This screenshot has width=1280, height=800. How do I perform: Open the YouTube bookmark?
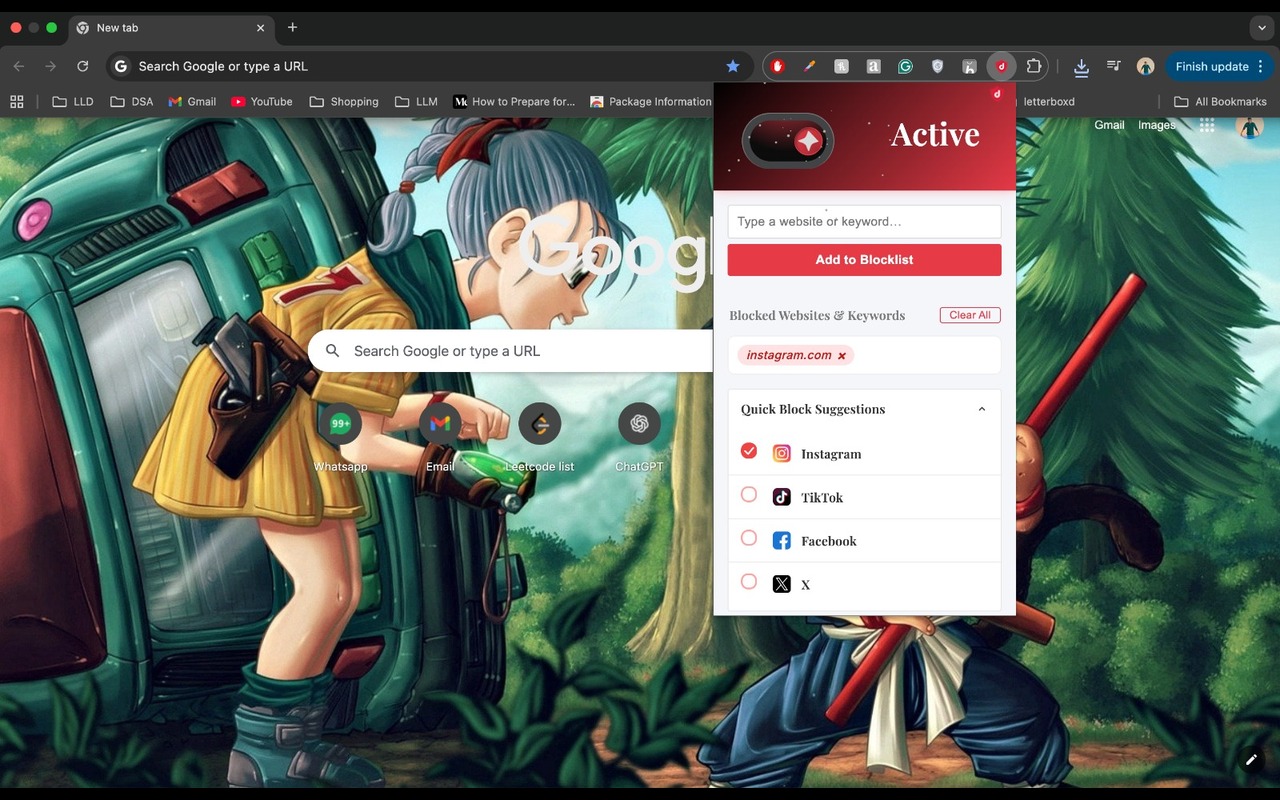tap(262, 101)
